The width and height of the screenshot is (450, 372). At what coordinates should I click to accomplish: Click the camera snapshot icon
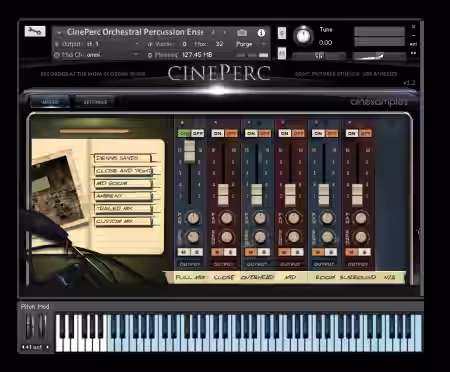coord(242,33)
